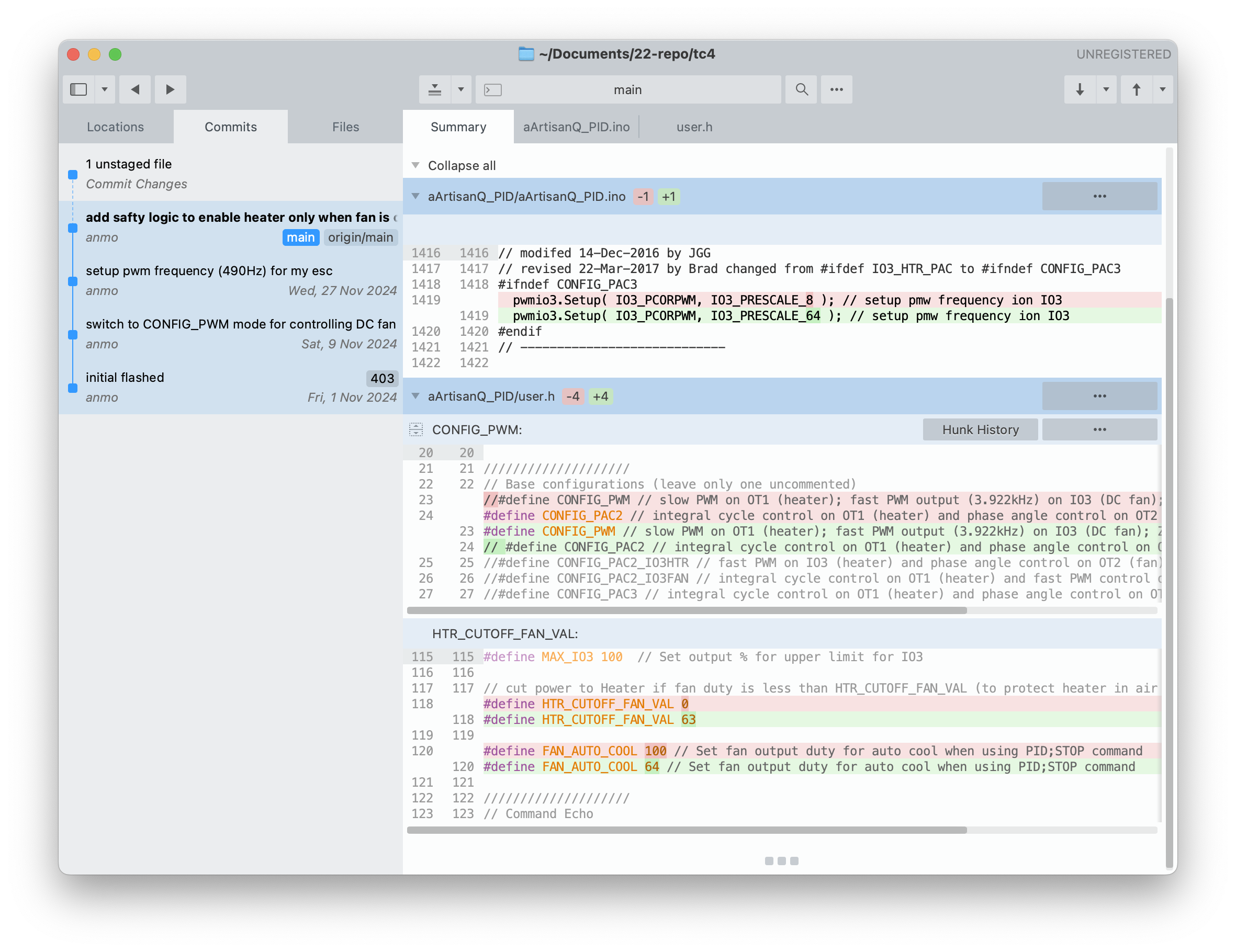Open more options for user.h diff
Image resolution: width=1236 pixels, height=952 pixels.
click(1099, 396)
